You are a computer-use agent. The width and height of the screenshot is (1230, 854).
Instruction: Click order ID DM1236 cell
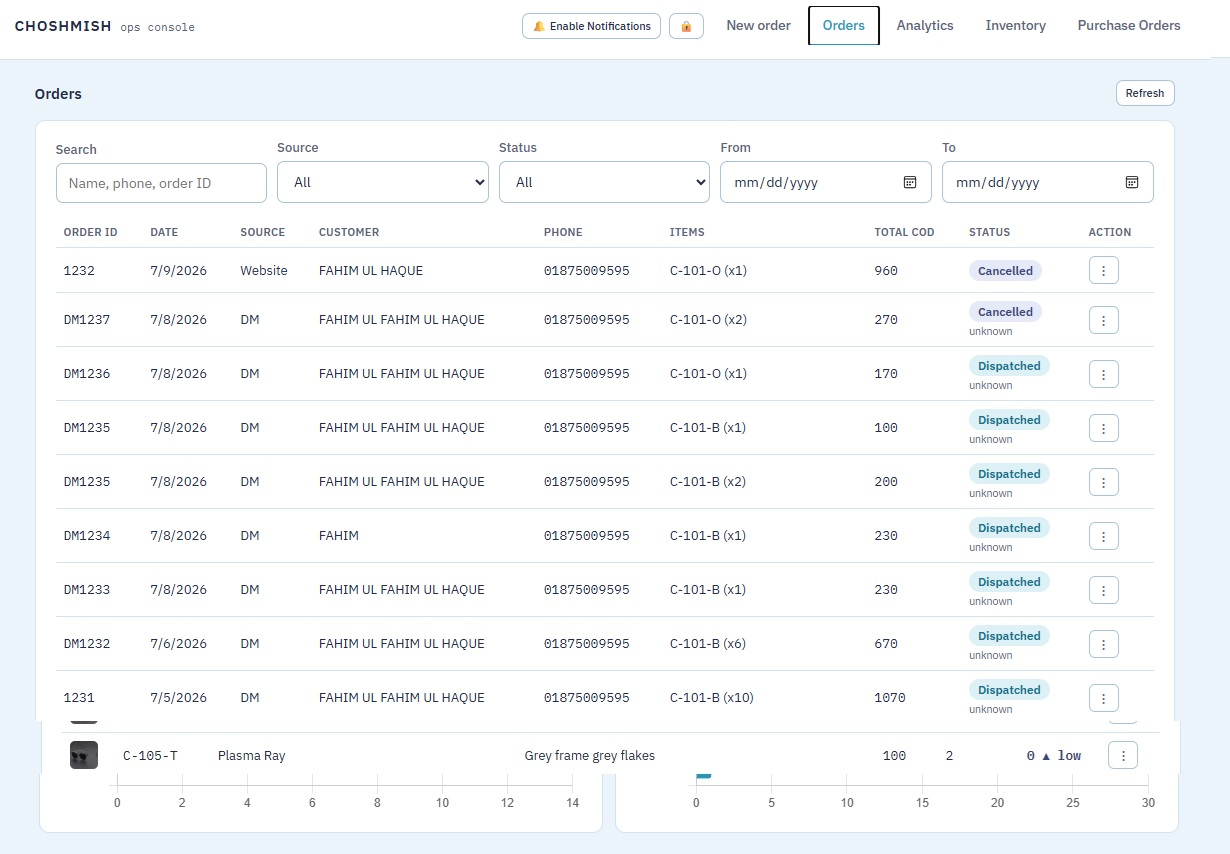point(87,374)
